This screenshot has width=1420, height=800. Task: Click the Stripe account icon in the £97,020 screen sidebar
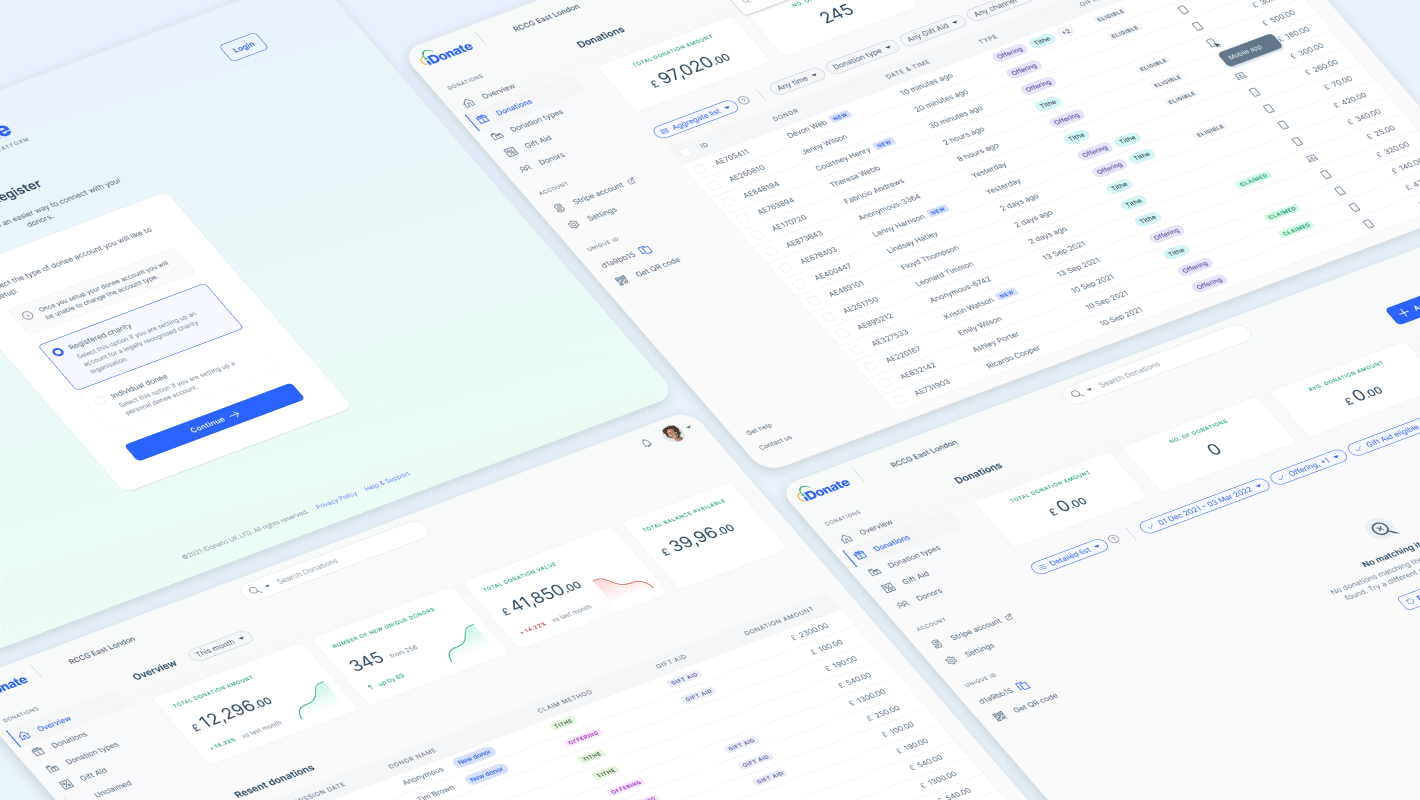click(x=559, y=209)
